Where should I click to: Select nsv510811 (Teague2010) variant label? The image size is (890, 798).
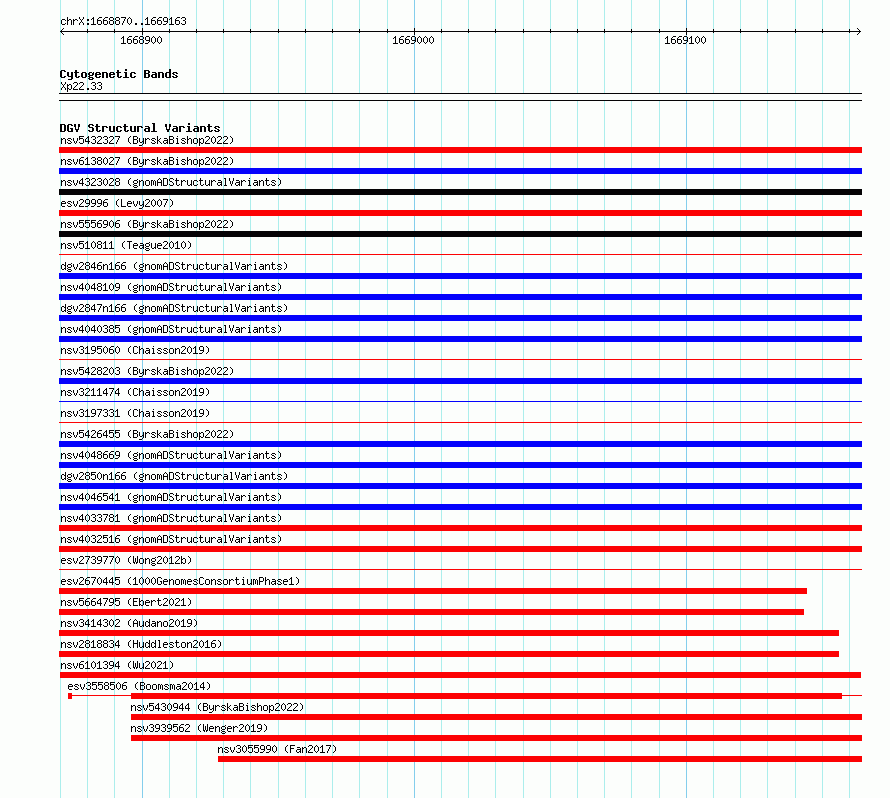(126, 245)
